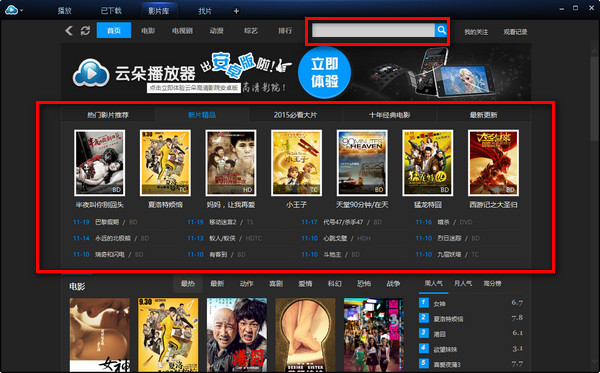The image size is (600, 373).
Task: Open the 女神 poster in 电影 section
Action: 100,335
